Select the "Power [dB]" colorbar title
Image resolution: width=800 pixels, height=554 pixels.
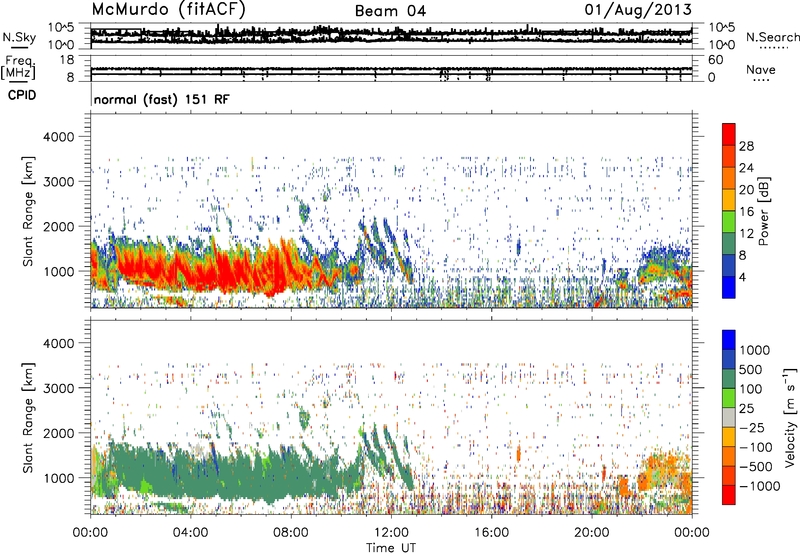pos(764,211)
